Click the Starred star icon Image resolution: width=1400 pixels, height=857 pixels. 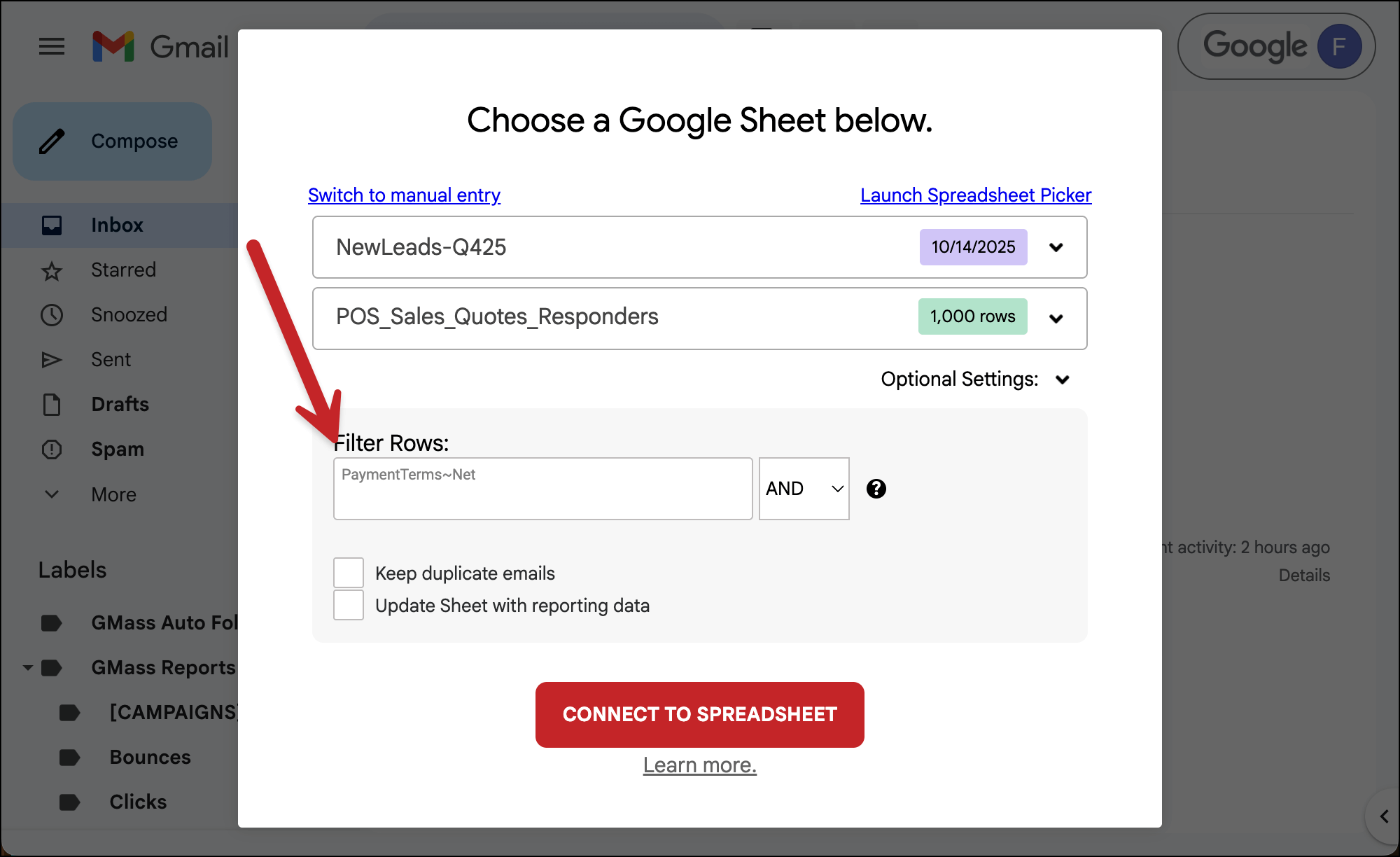click(52, 271)
